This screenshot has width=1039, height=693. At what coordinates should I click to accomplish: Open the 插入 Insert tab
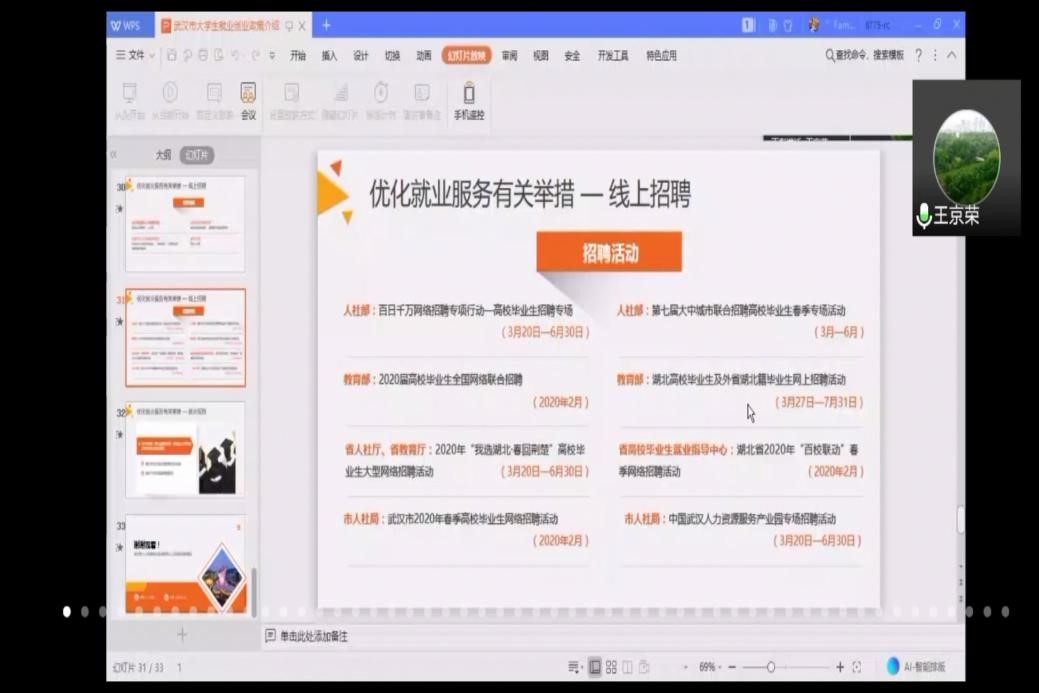point(329,56)
